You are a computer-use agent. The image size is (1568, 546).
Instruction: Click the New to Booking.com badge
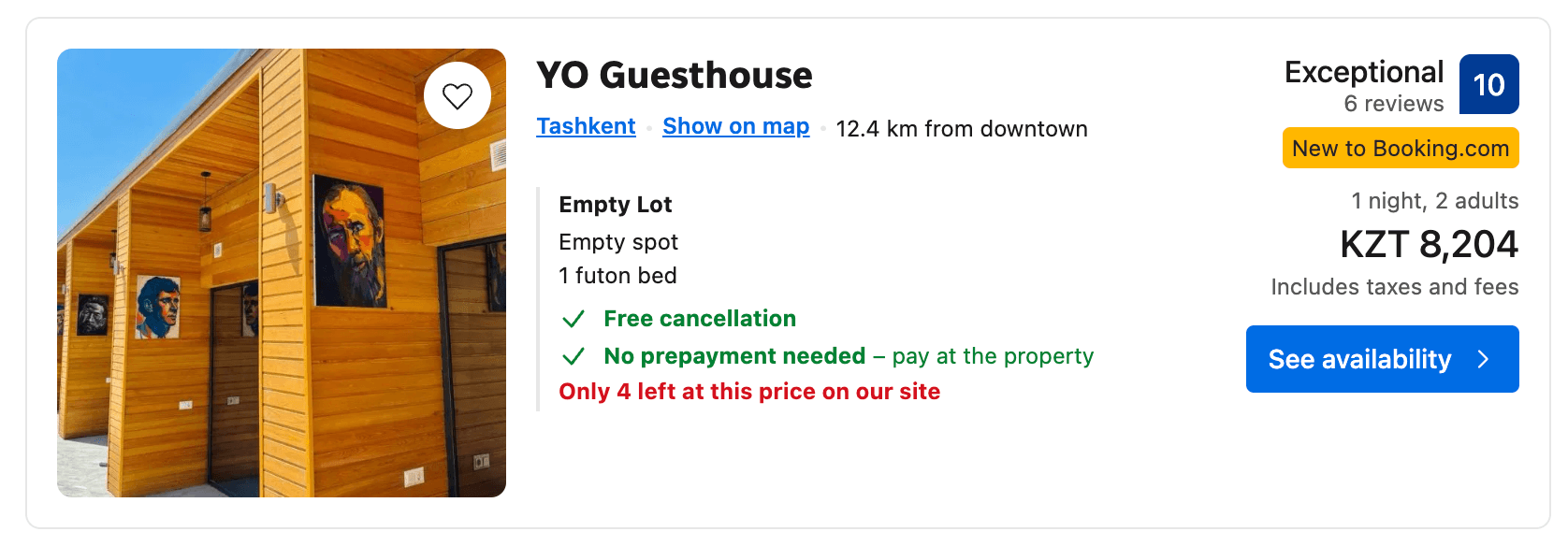coord(1400,148)
